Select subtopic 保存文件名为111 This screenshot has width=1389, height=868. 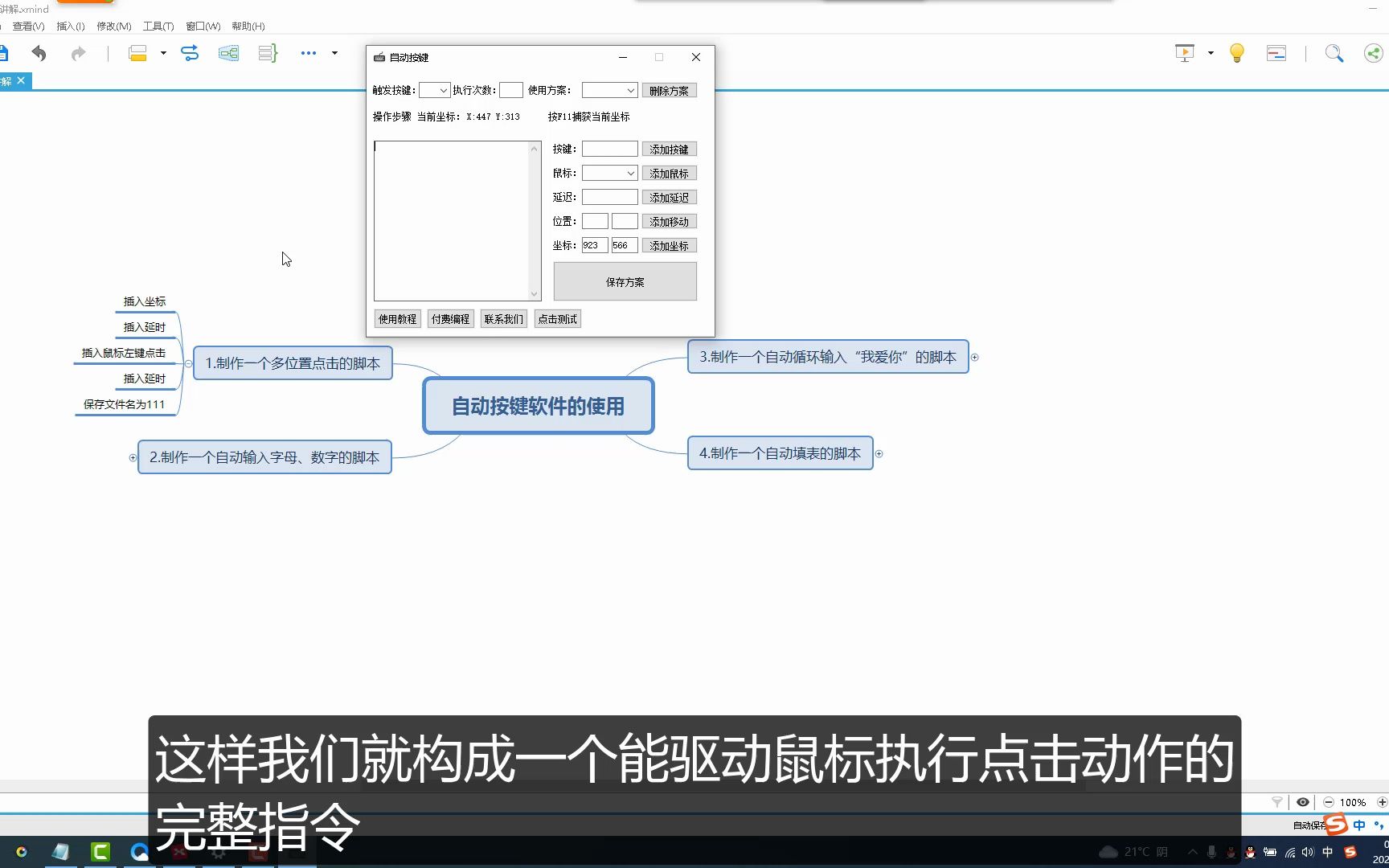tap(125, 404)
